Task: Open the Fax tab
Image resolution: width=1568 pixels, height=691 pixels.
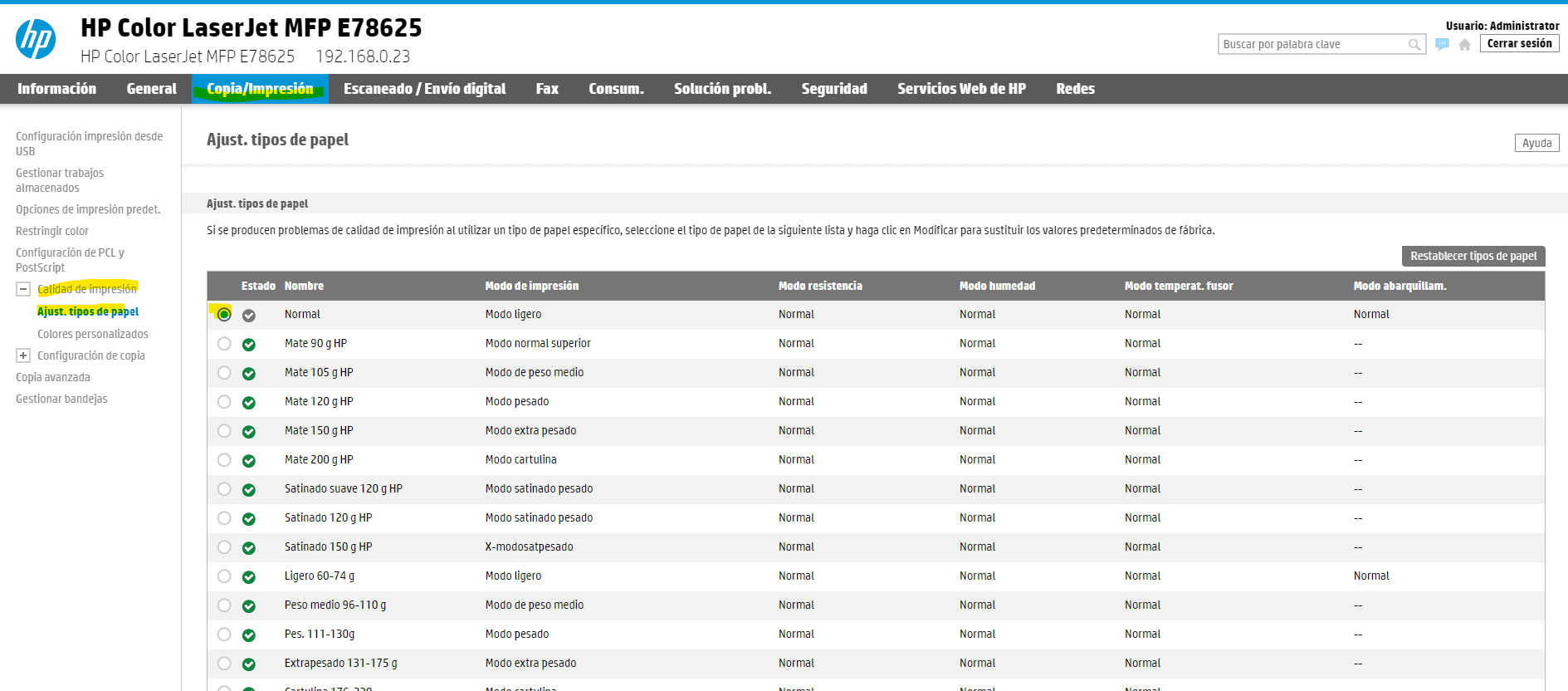Action: [547, 89]
